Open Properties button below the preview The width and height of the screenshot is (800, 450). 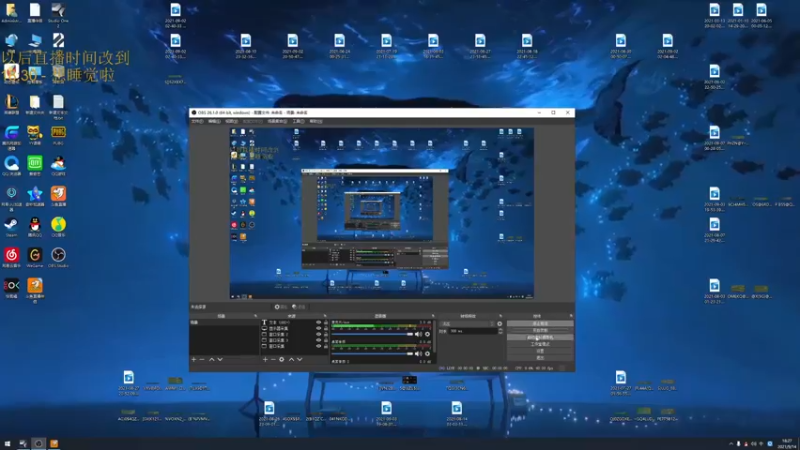pyautogui.click(x=281, y=307)
